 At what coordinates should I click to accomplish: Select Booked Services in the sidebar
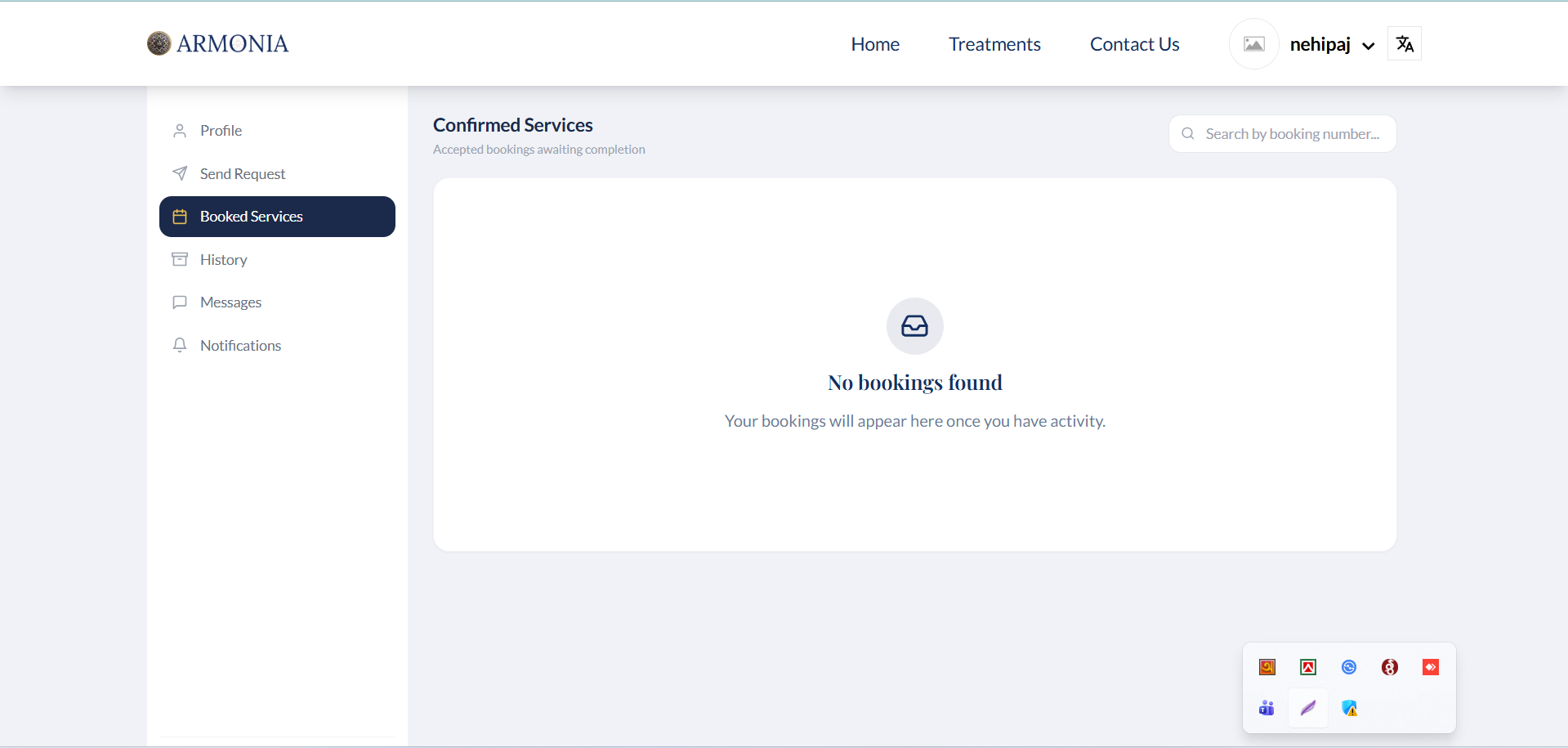tap(277, 217)
